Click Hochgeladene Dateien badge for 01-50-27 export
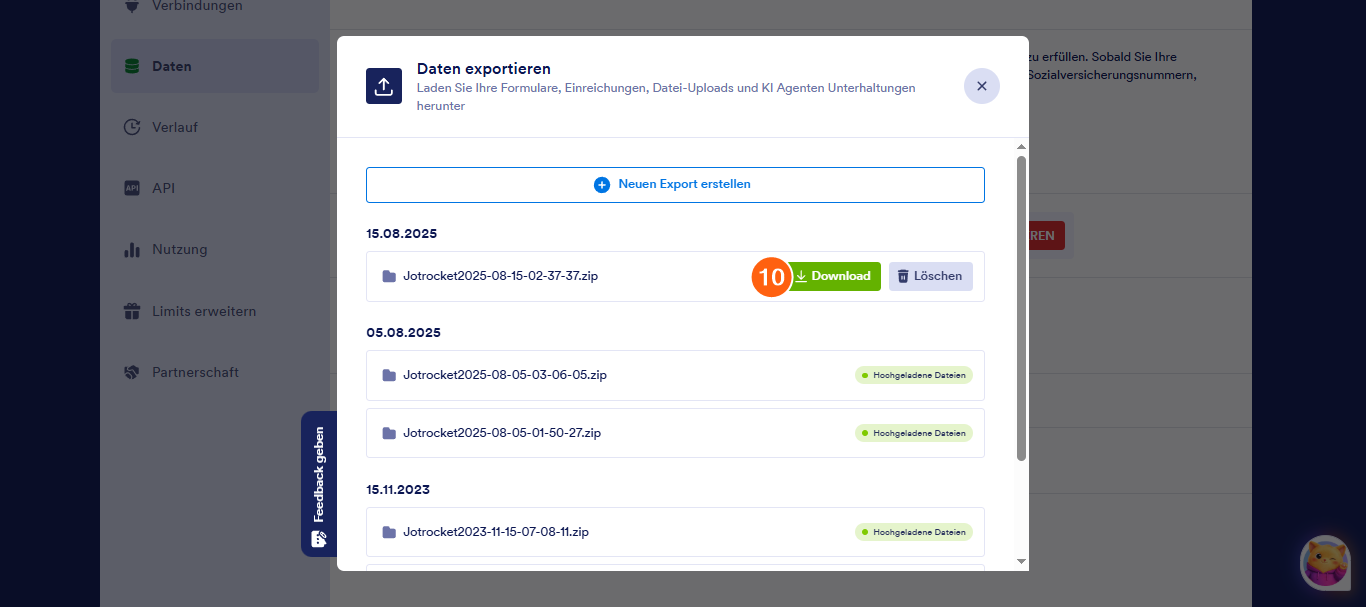The image size is (1366, 607). pyautogui.click(x=913, y=433)
